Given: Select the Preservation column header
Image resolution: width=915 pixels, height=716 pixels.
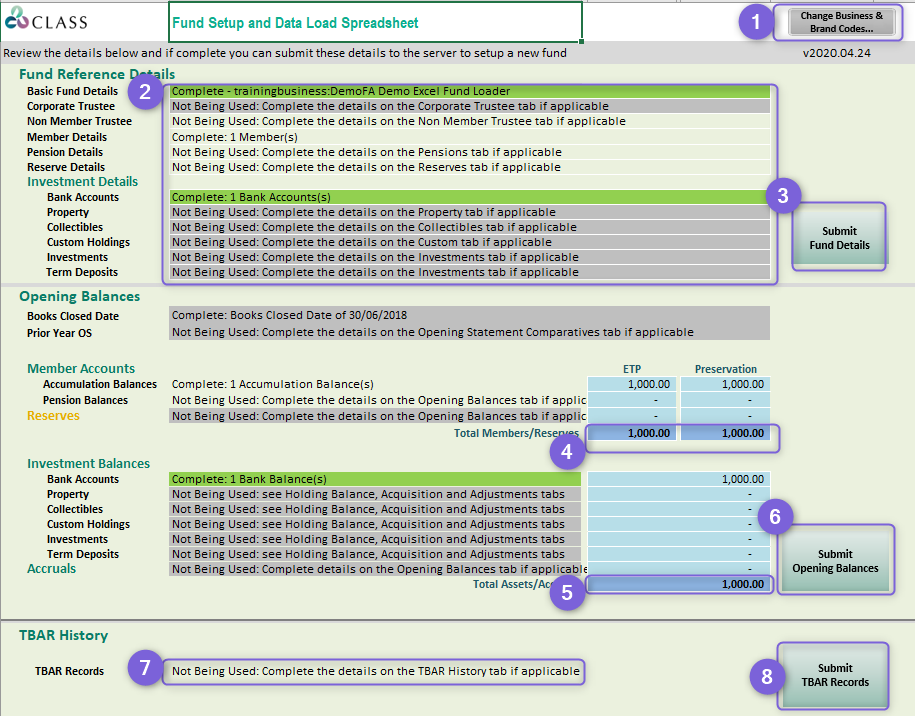Looking at the screenshot, I should 725,369.
